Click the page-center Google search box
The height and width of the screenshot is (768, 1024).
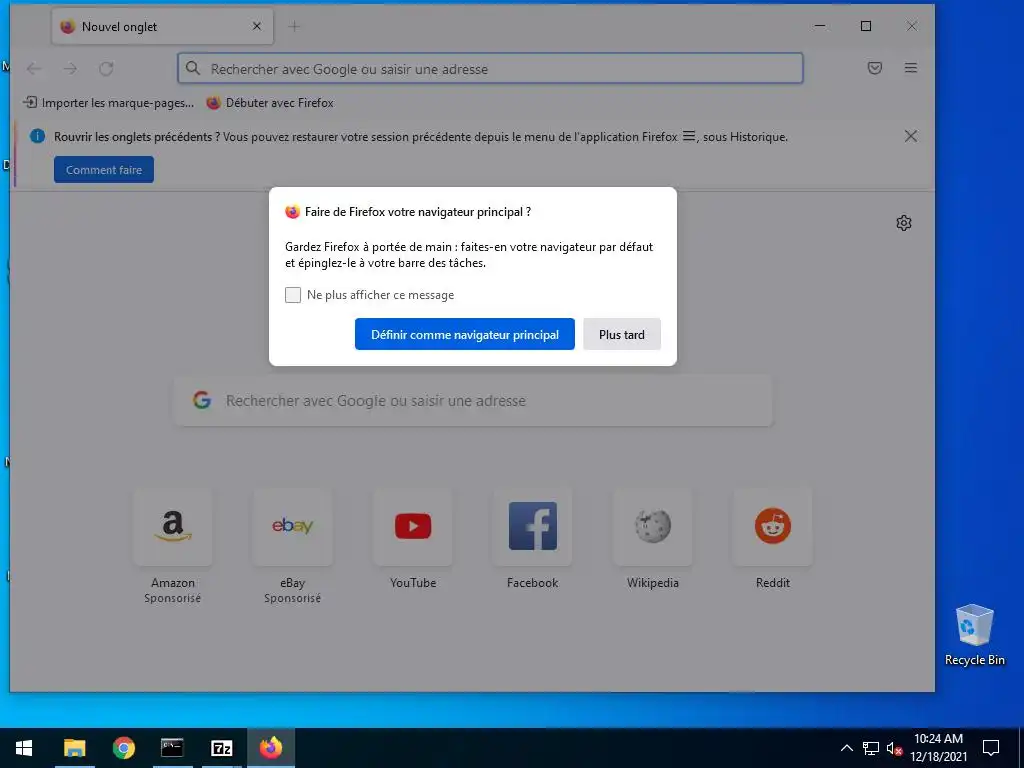click(473, 400)
